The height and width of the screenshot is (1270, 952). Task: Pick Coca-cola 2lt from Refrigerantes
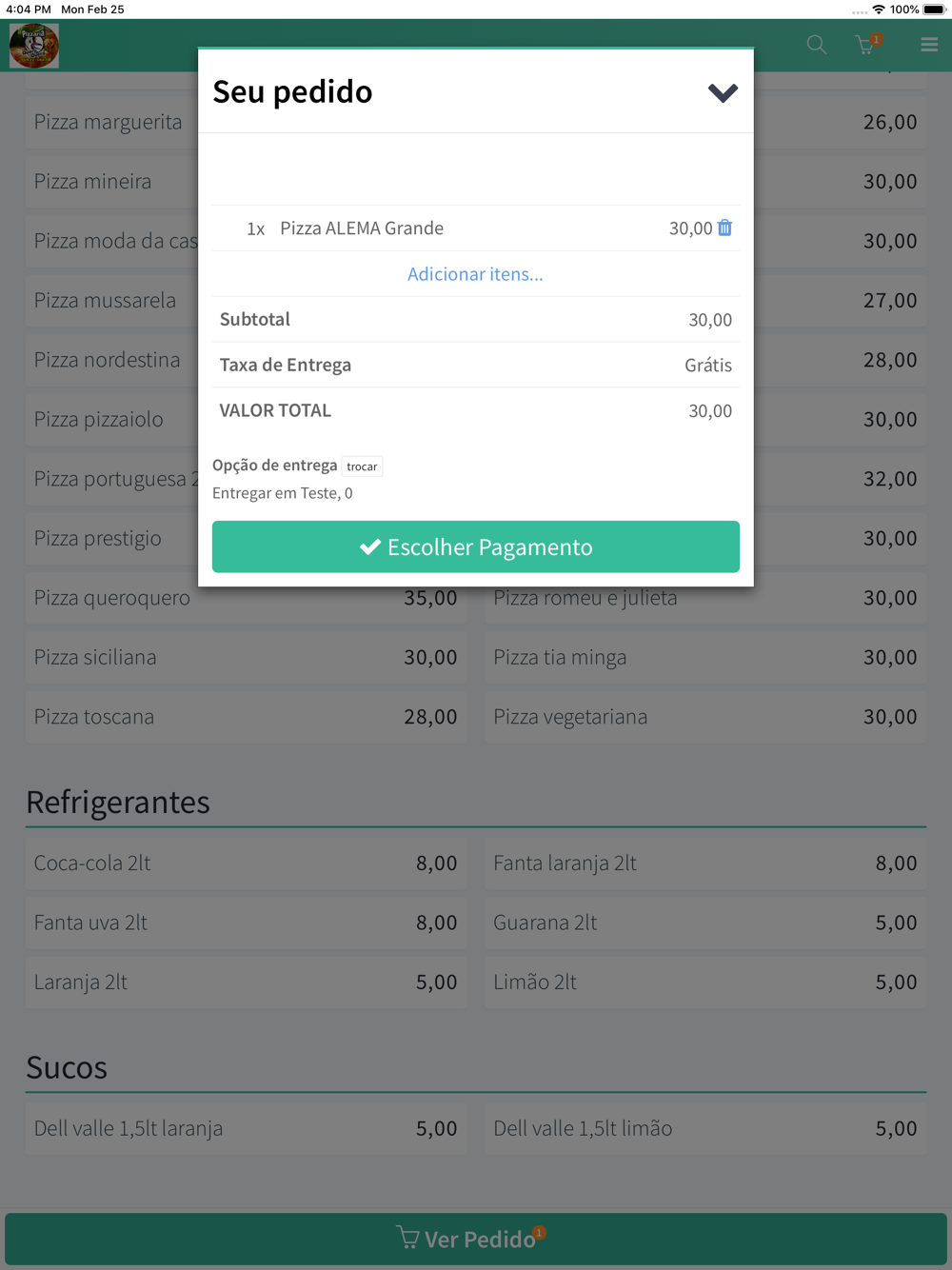pos(246,863)
